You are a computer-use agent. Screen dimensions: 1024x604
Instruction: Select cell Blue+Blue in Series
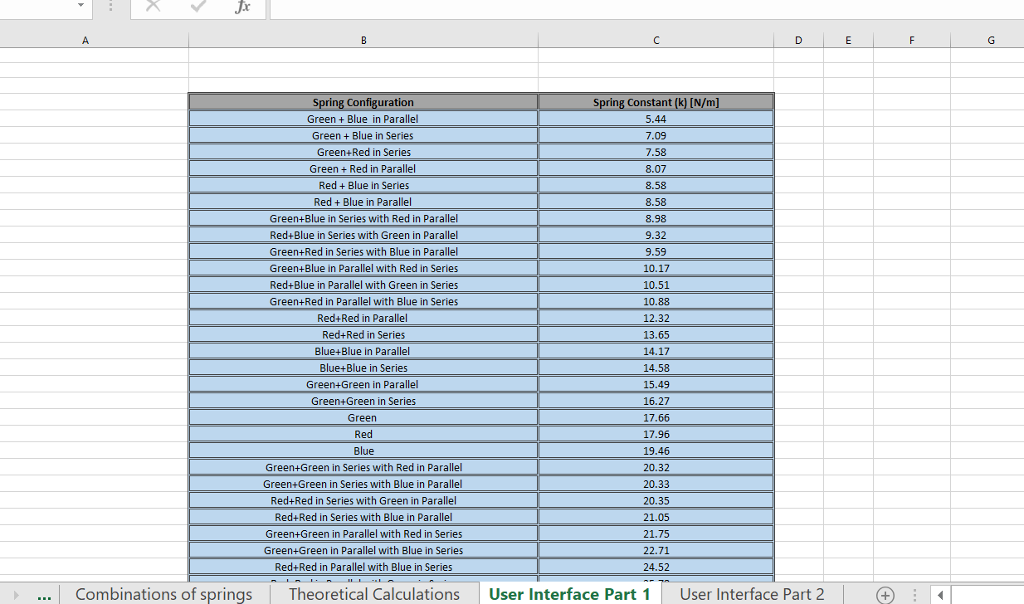[363, 368]
